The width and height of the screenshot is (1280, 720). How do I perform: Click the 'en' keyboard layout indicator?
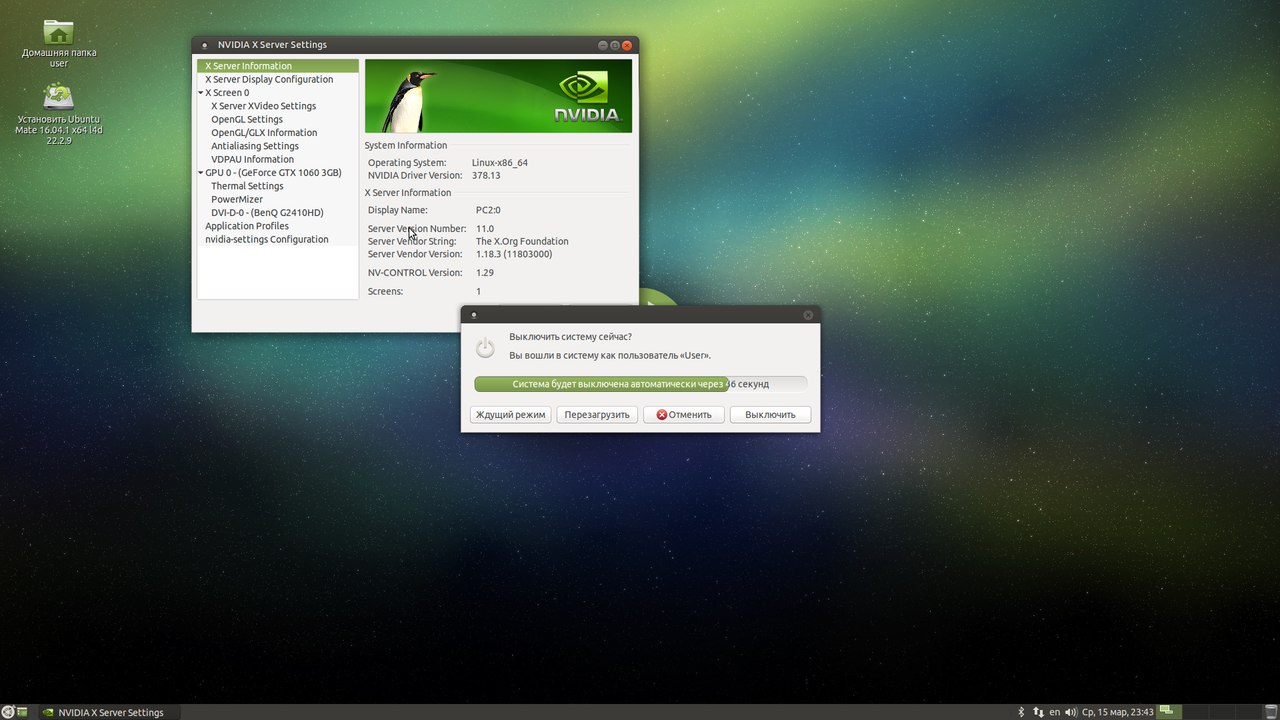[1054, 712]
